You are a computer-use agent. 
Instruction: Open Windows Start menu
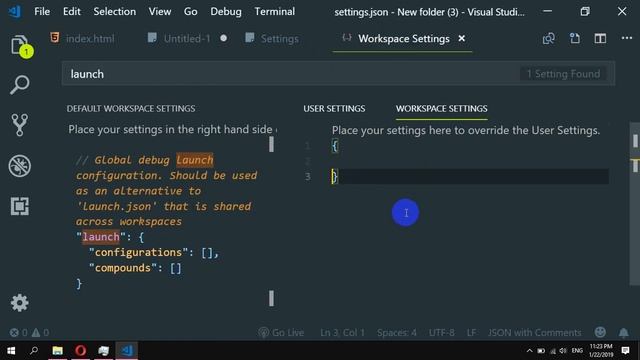coord(11,351)
